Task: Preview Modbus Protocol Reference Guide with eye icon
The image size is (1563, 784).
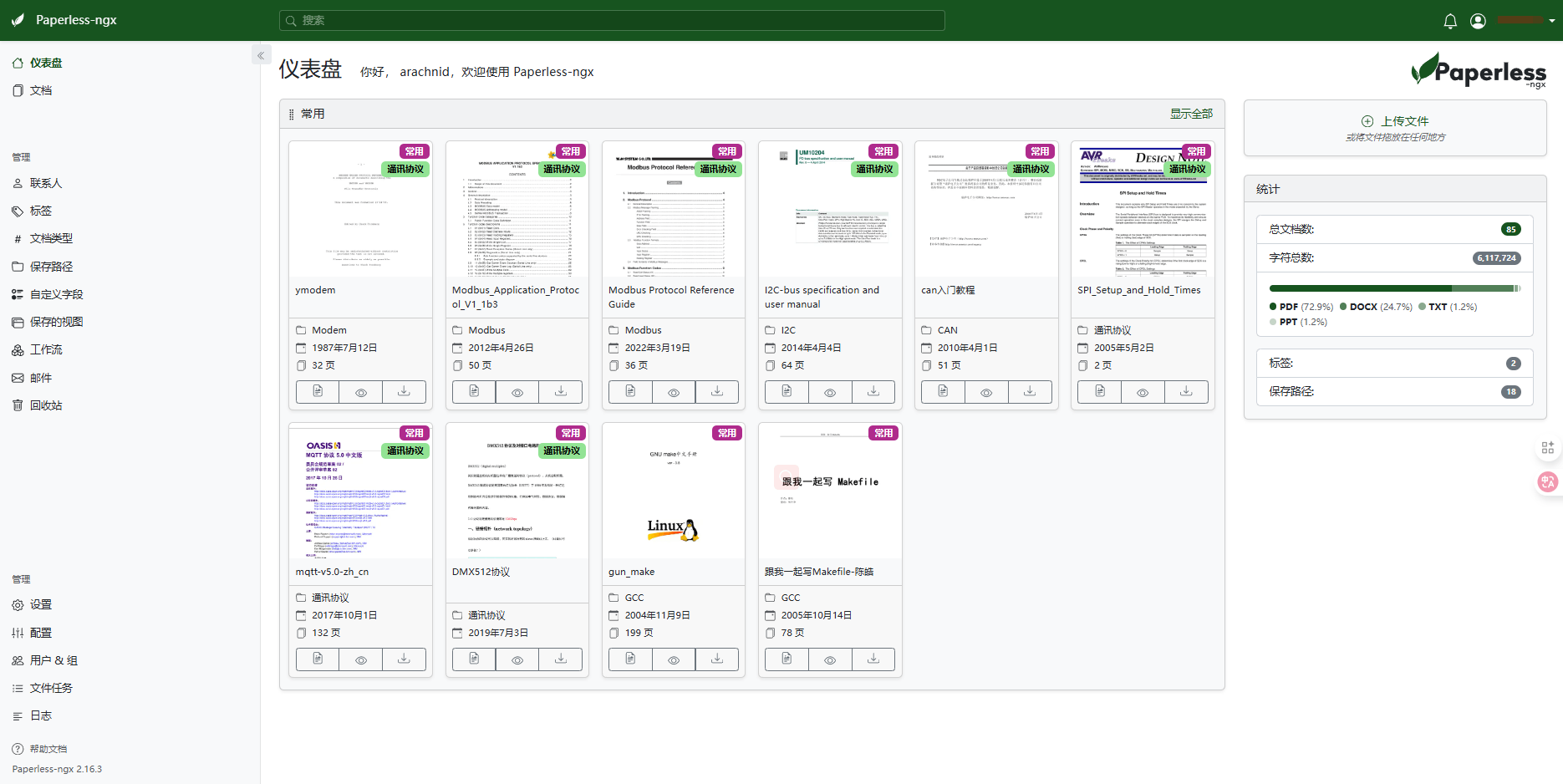Action: click(674, 392)
